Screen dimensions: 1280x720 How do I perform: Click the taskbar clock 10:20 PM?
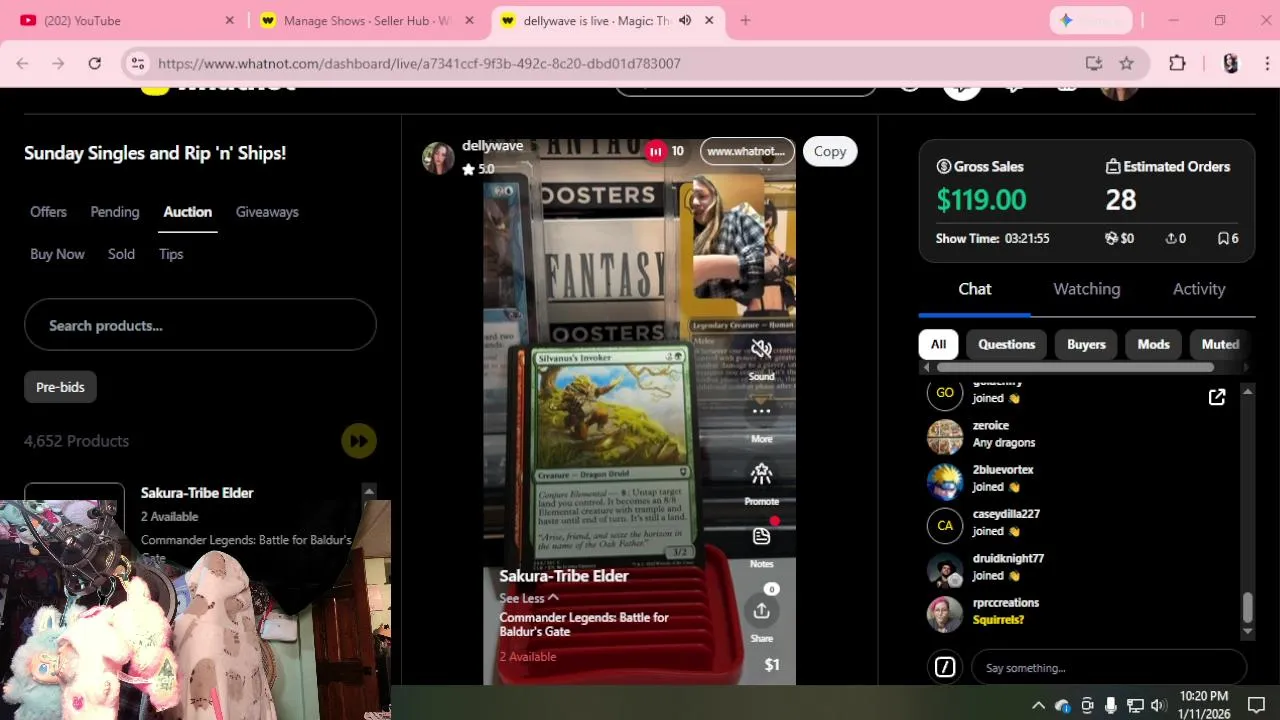click(1204, 696)
